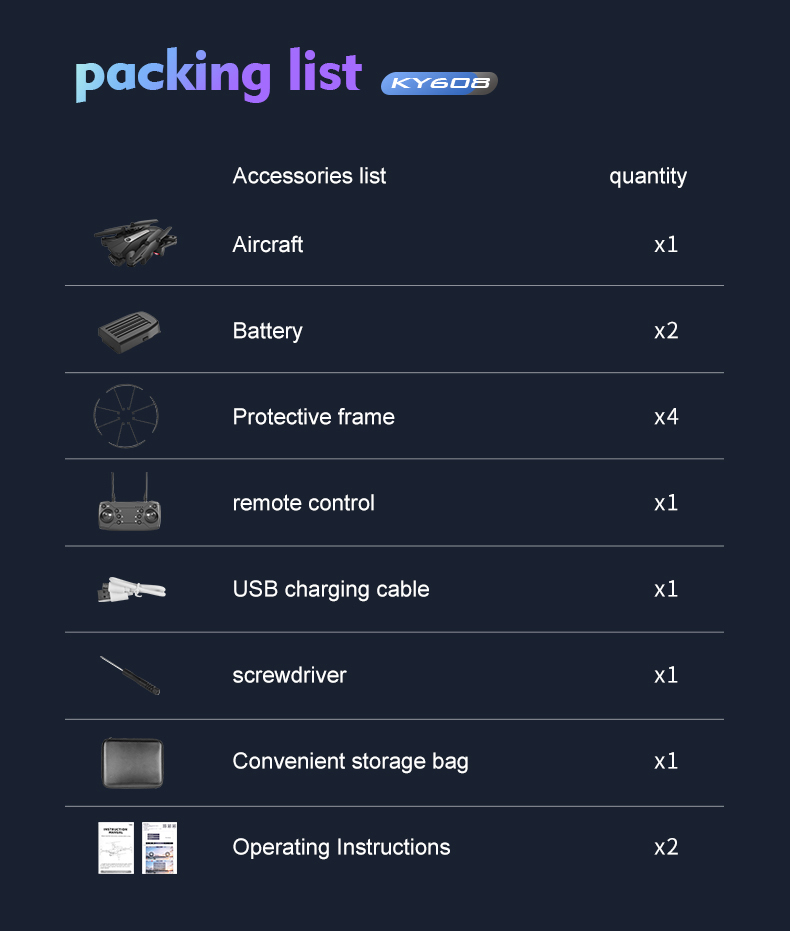Select the Protective frame label
Screen dimensions: 790x931
313,417
